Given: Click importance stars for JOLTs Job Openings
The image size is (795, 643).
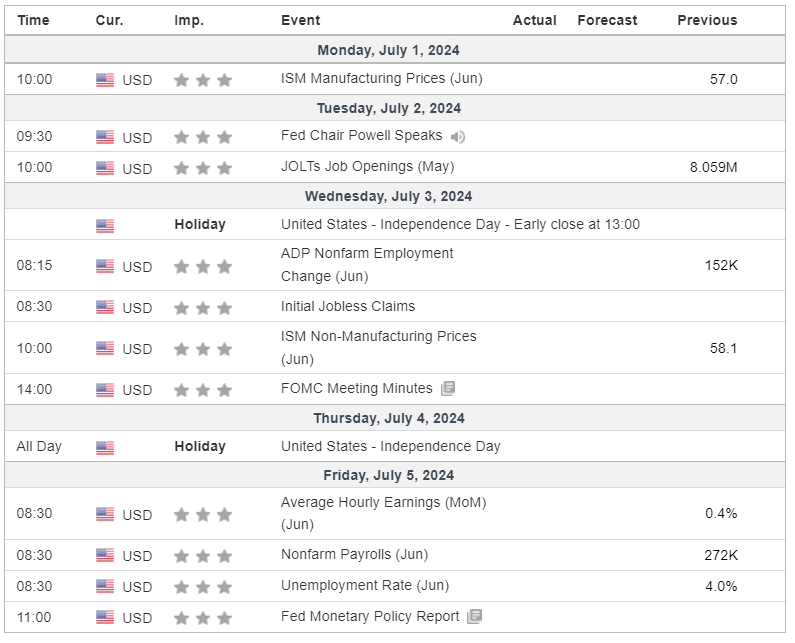Looking at the screenshot, I should (x=203, y=168).
